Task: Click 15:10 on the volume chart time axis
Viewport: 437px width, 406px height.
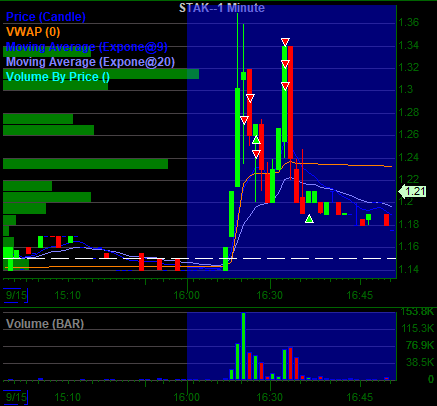Action: pos(67,397)
